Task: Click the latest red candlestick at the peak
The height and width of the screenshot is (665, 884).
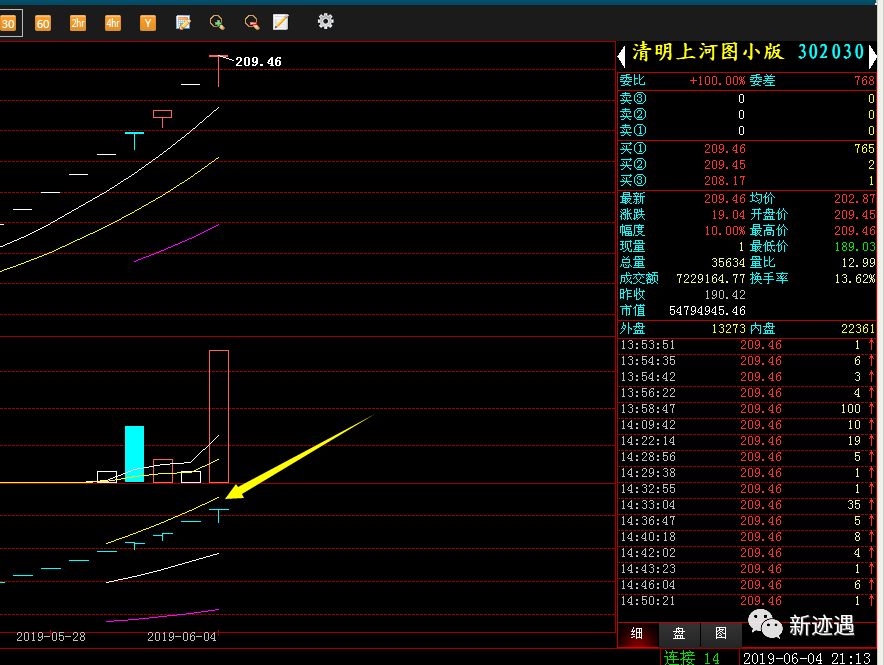Action: [x=219, y=71]
